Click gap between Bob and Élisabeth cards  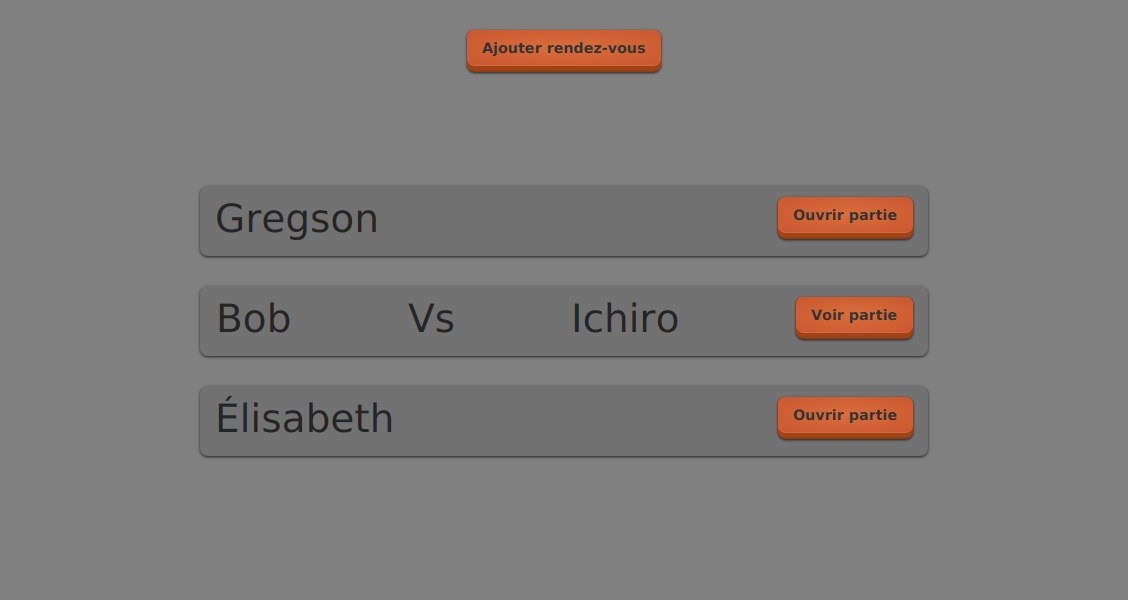563,371
